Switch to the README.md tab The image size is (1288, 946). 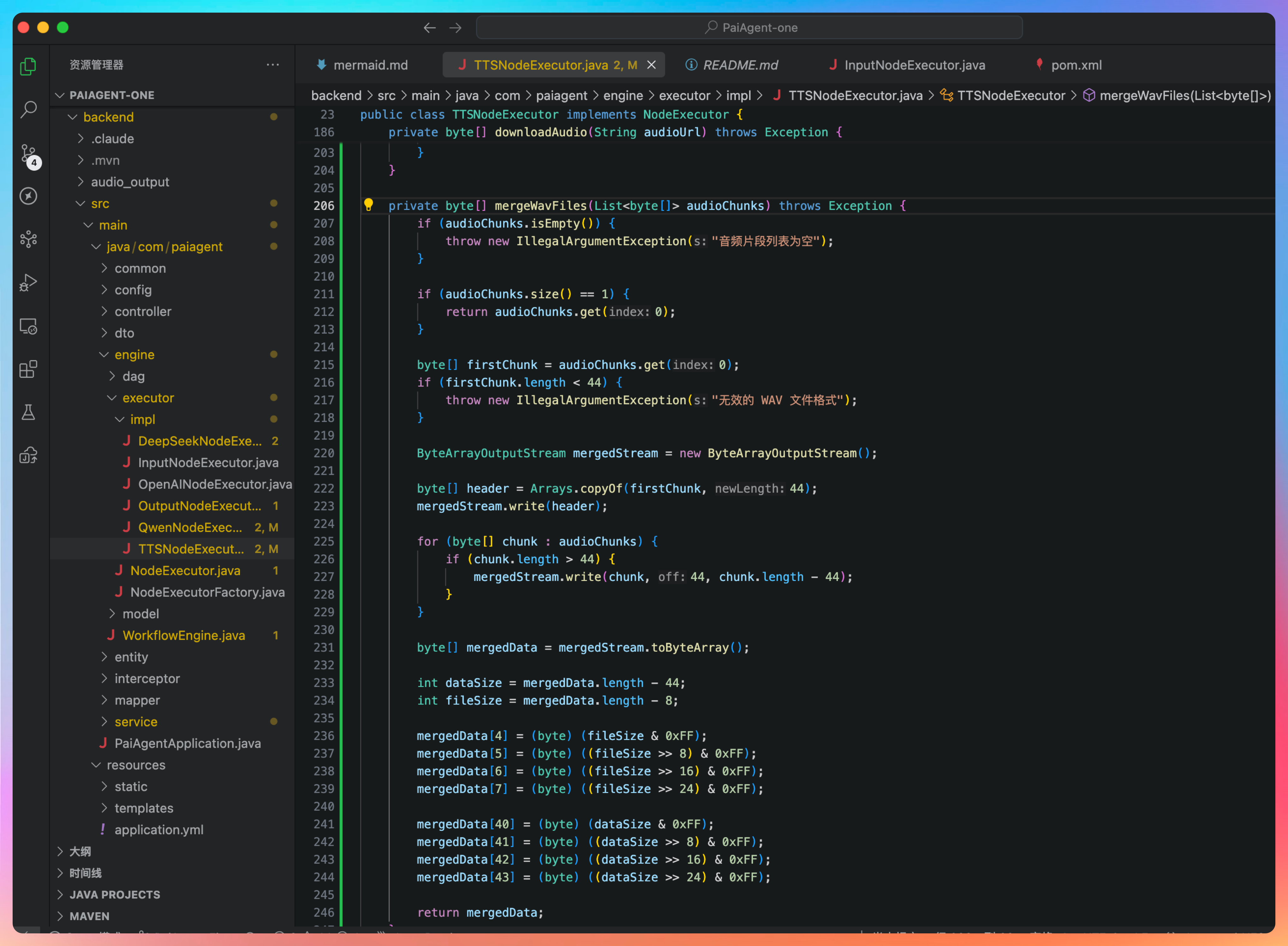(740, 65)
